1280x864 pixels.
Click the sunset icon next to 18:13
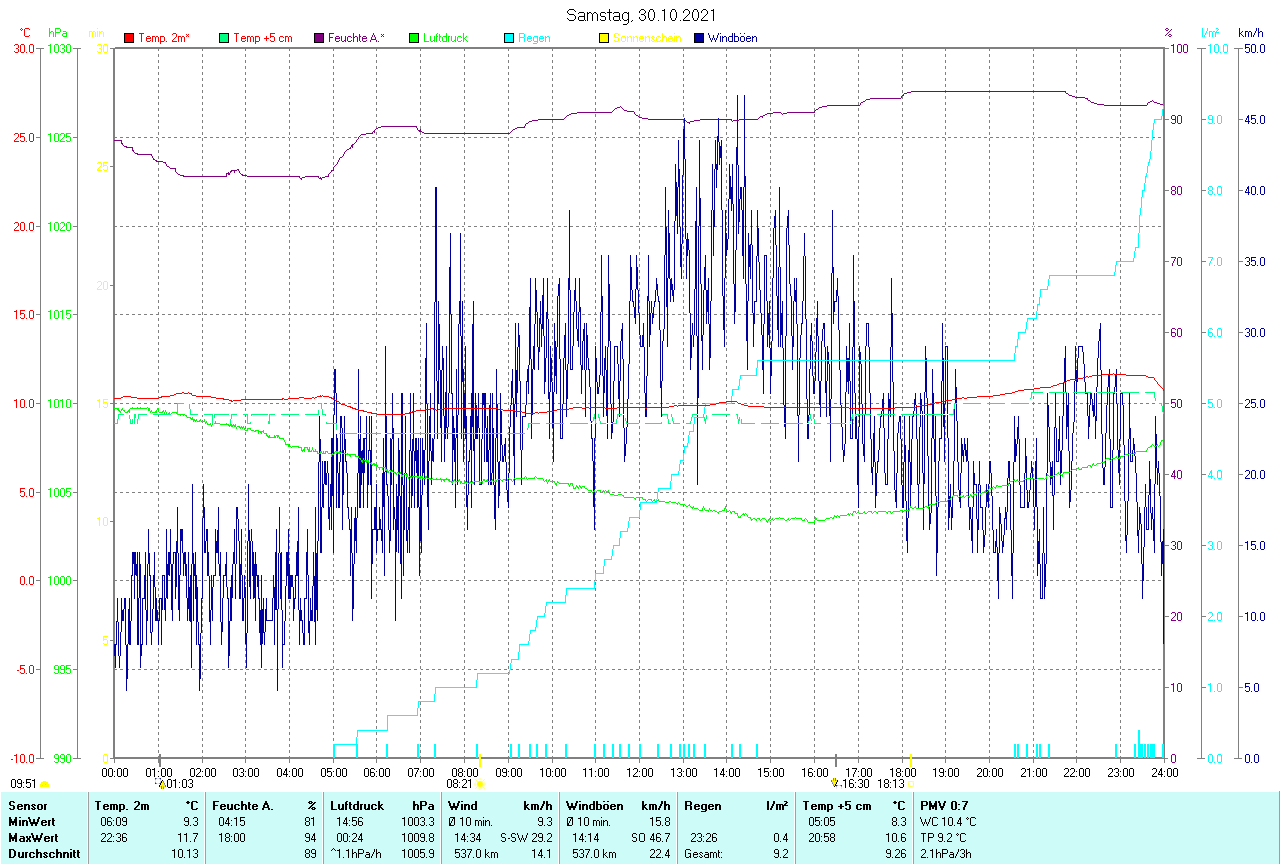click(912, 785)
